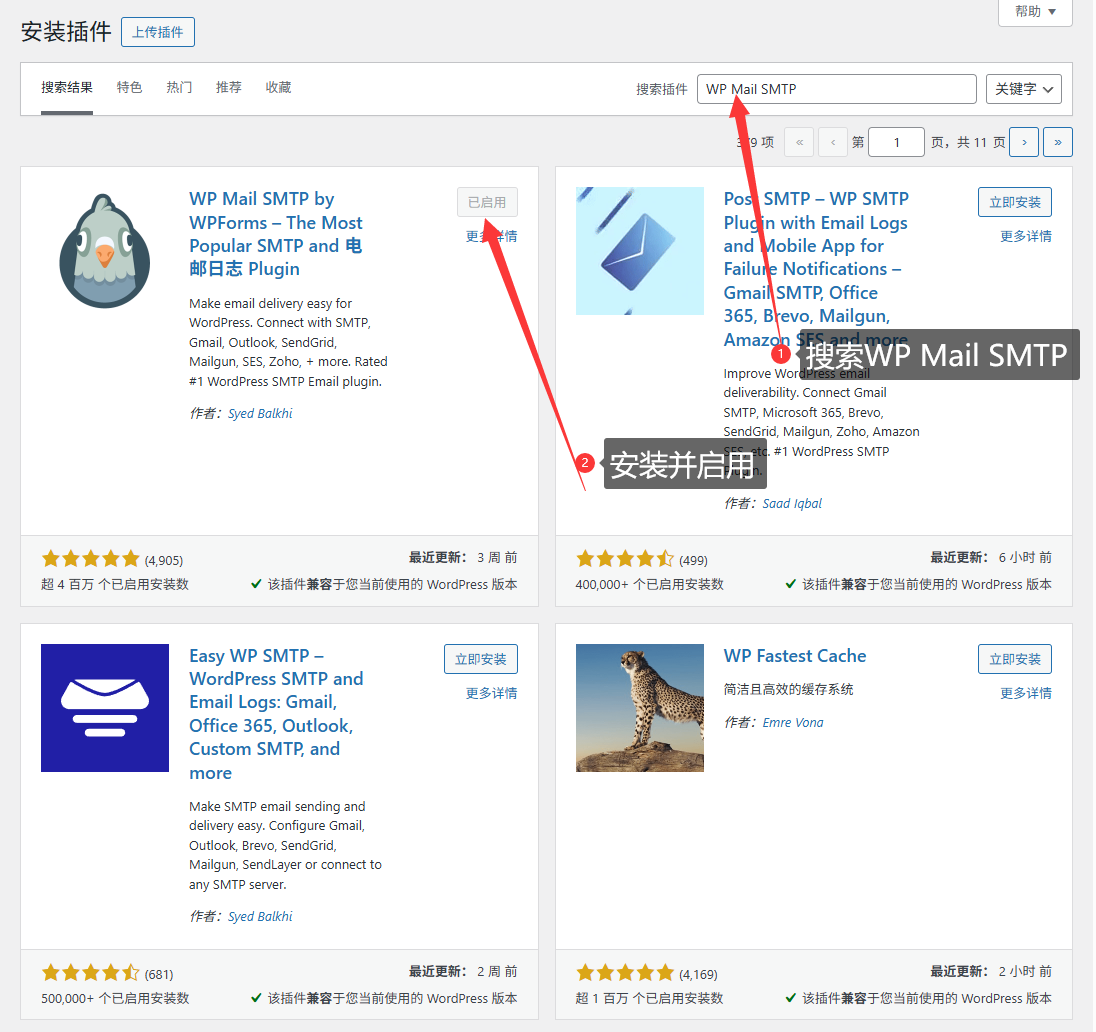Click the WP Fastest Cache cheetah thumbnail

click(640, 708)
